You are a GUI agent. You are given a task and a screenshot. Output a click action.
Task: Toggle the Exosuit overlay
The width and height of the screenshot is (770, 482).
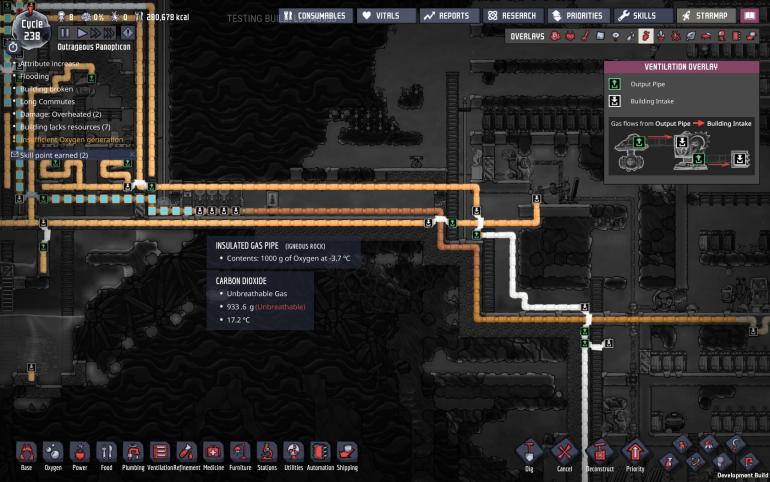721,36
